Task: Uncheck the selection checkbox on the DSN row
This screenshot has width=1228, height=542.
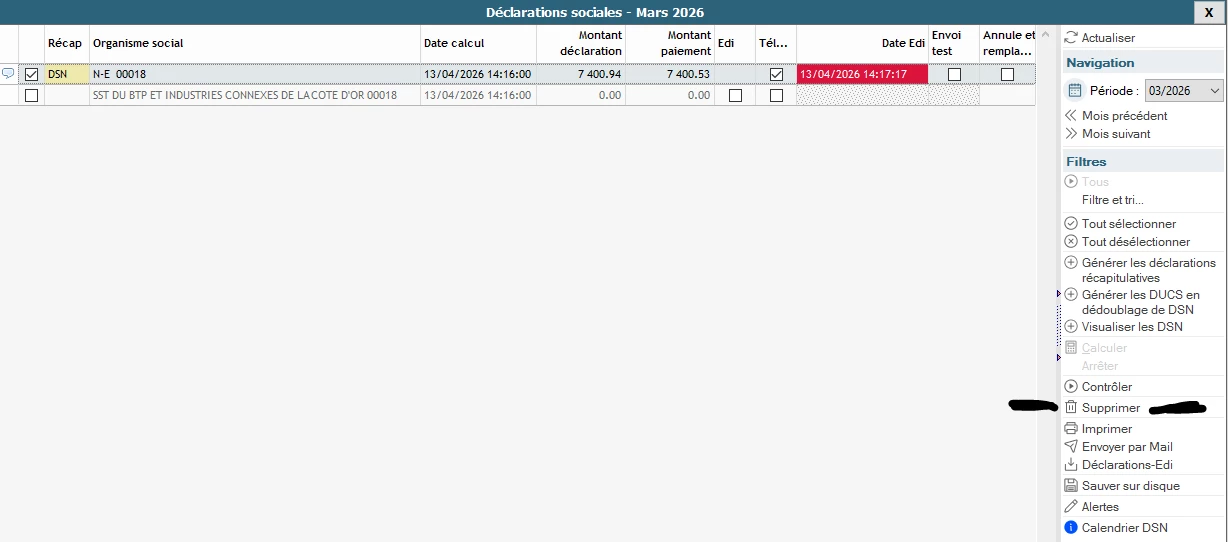Action: [31, 74]
